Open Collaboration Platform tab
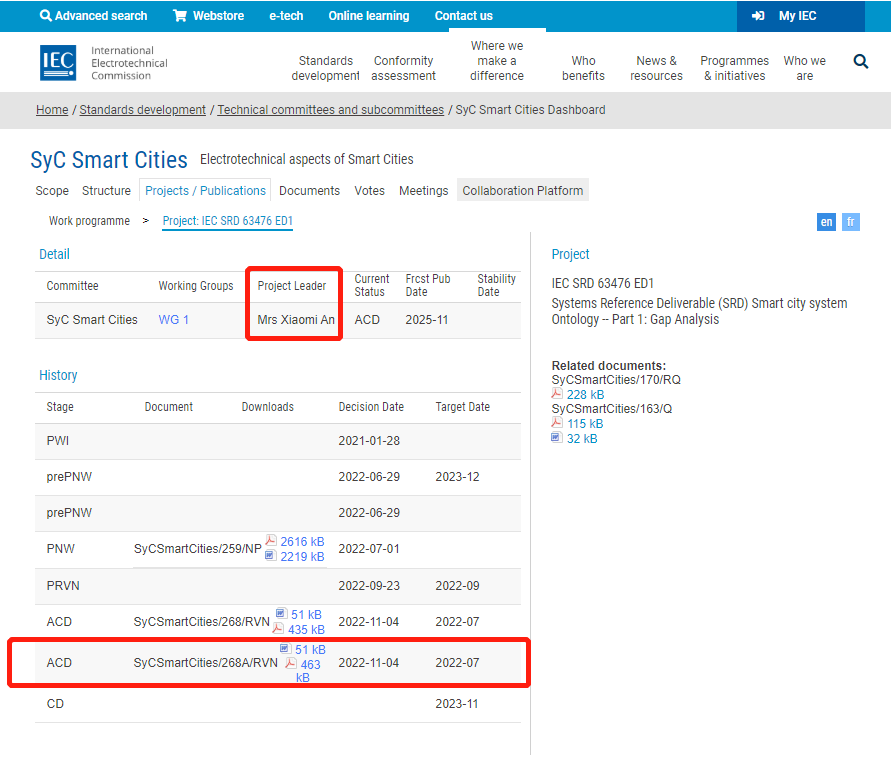Screen dimensions: 891x769 click(523, 191)
